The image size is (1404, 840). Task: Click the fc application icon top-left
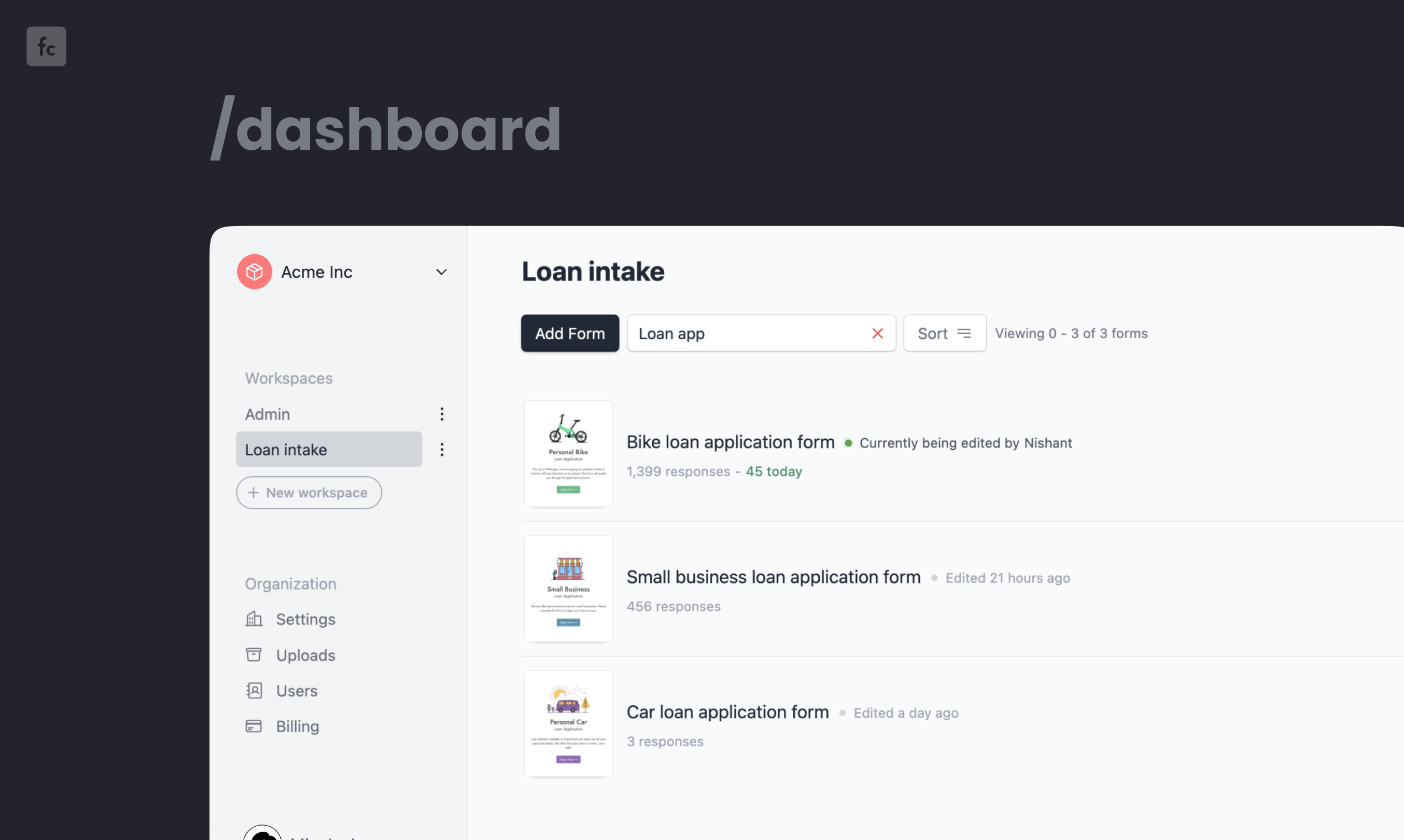coord(47,46)
